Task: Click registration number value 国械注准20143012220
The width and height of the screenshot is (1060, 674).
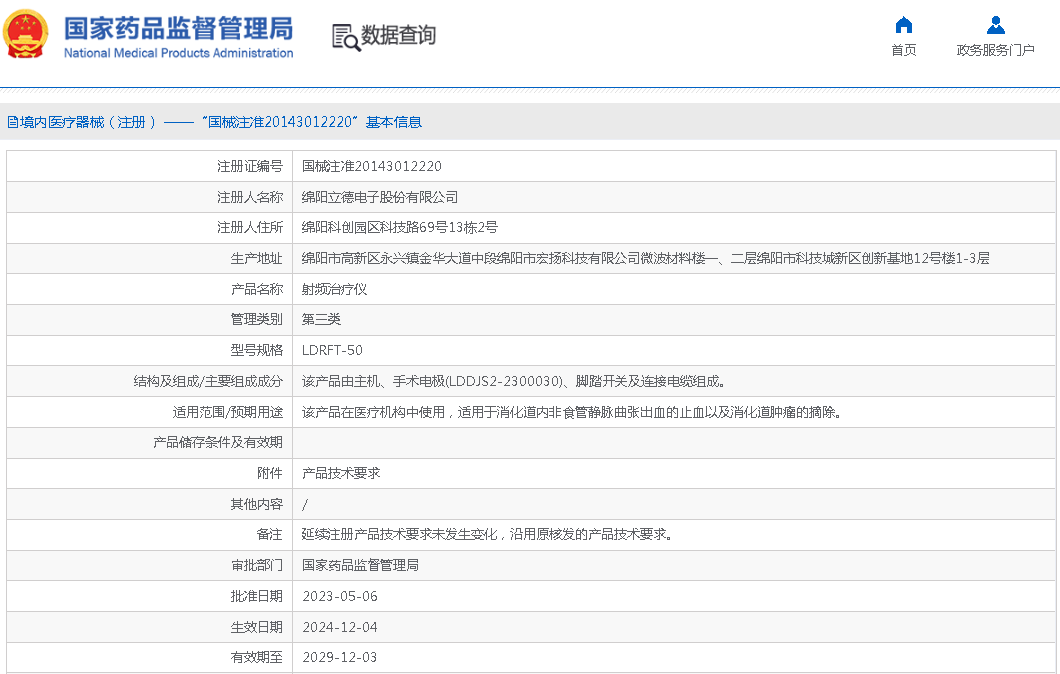Action: [372, 166]
